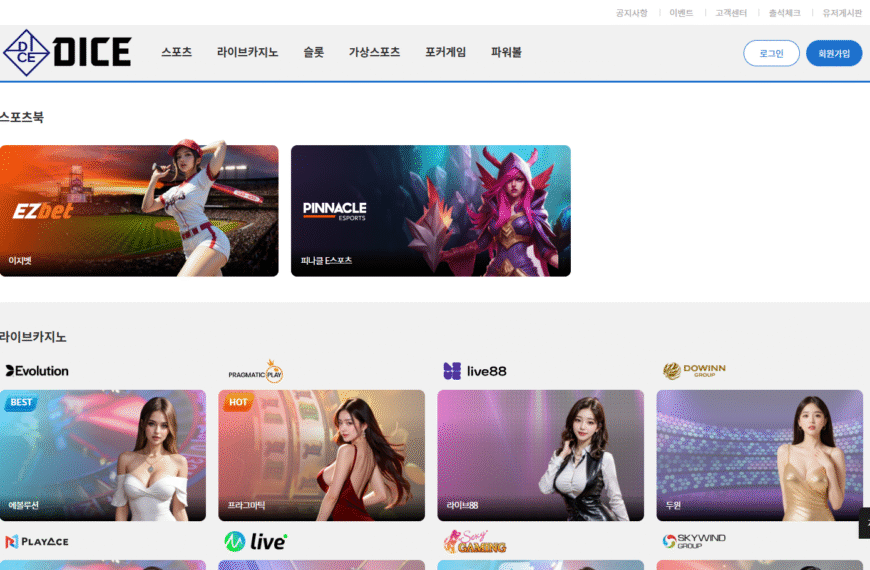The width and height of the screenshot is (870, 570).
Task: Select the Evolution 에볼루션 casino card
Action: click(x=103, y=455)
